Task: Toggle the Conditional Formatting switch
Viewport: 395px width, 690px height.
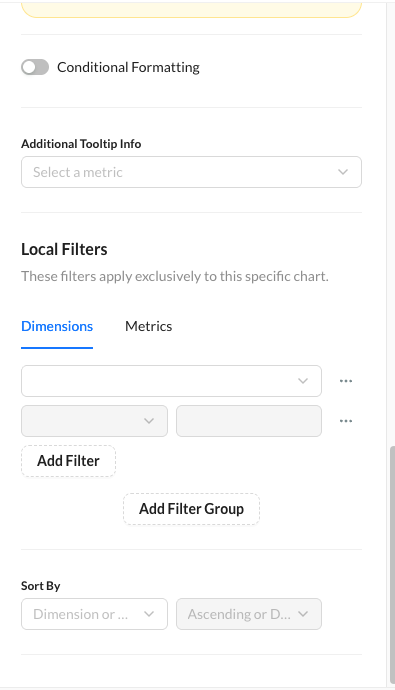Action: 35,67
